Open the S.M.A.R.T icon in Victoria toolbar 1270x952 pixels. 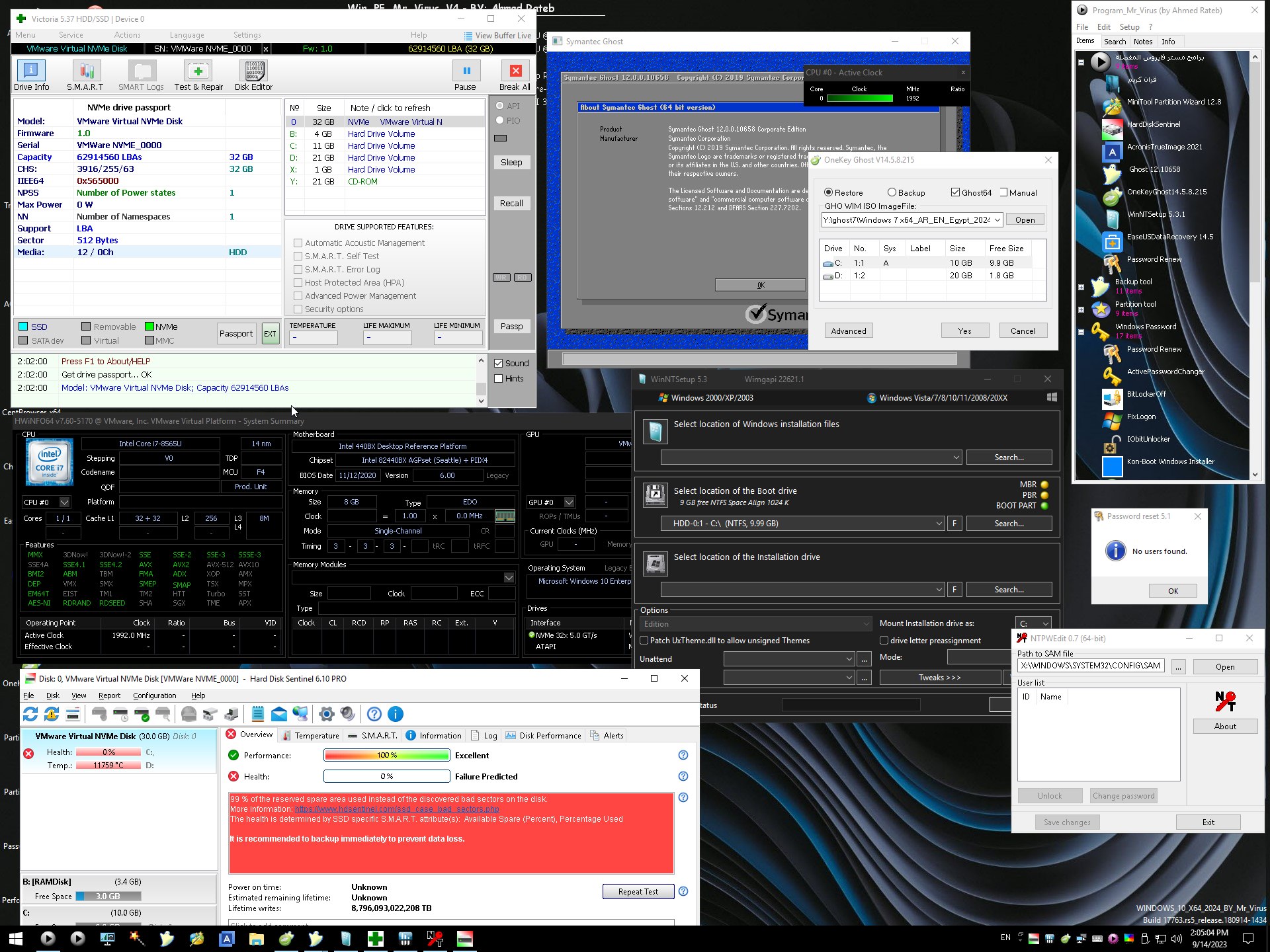[x=85, y=75]
